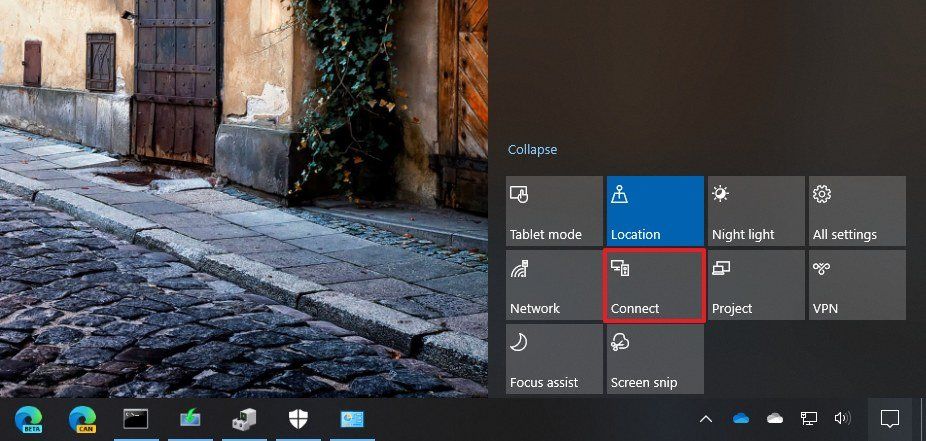Open Windows Security shield in taskbar
This screenshot has height=441, width=926.
tap(298, 419)
